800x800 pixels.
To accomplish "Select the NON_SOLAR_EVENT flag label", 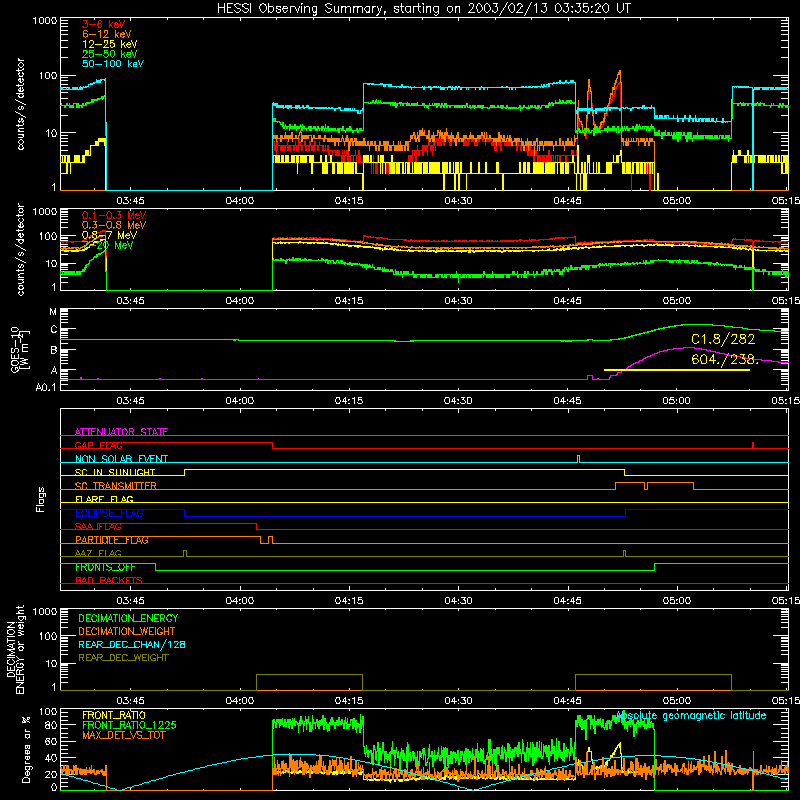I will point(121,459).
